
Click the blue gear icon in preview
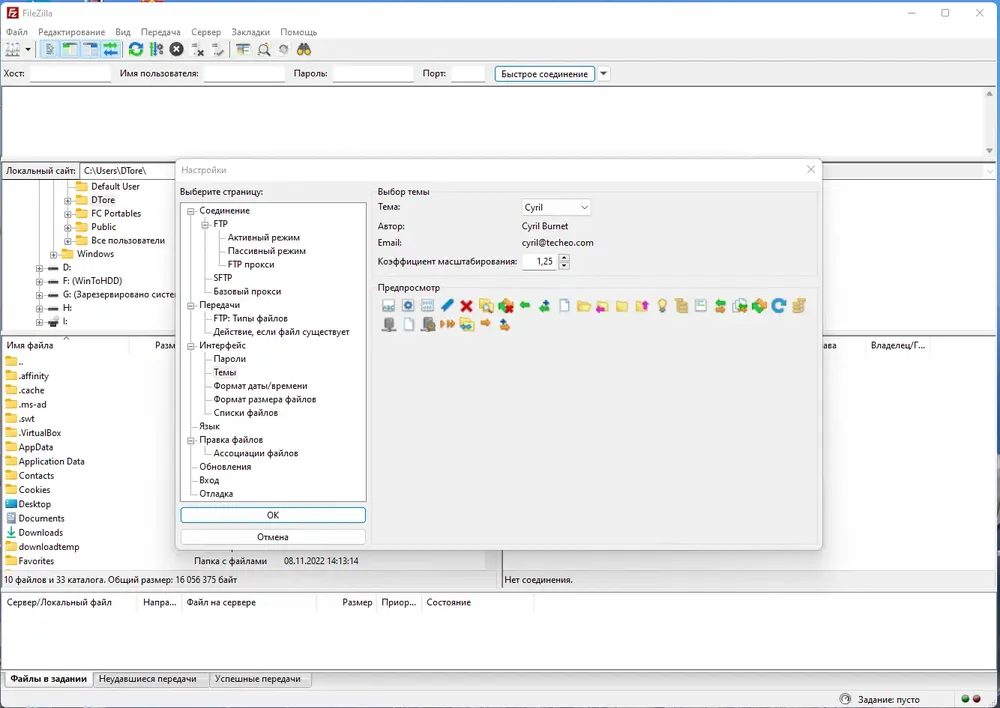pos(408,306)
